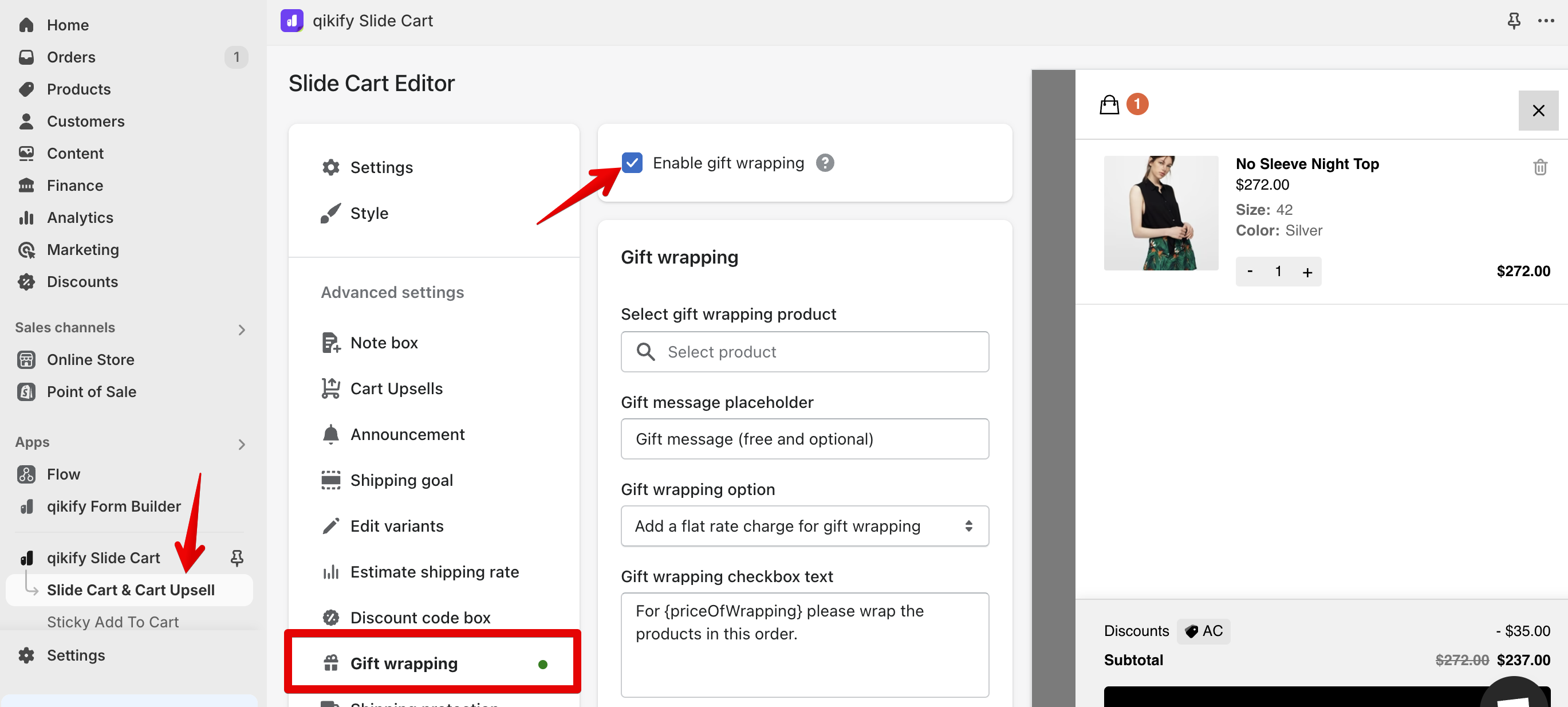Click the Point of Sale icon

point(26,391)
